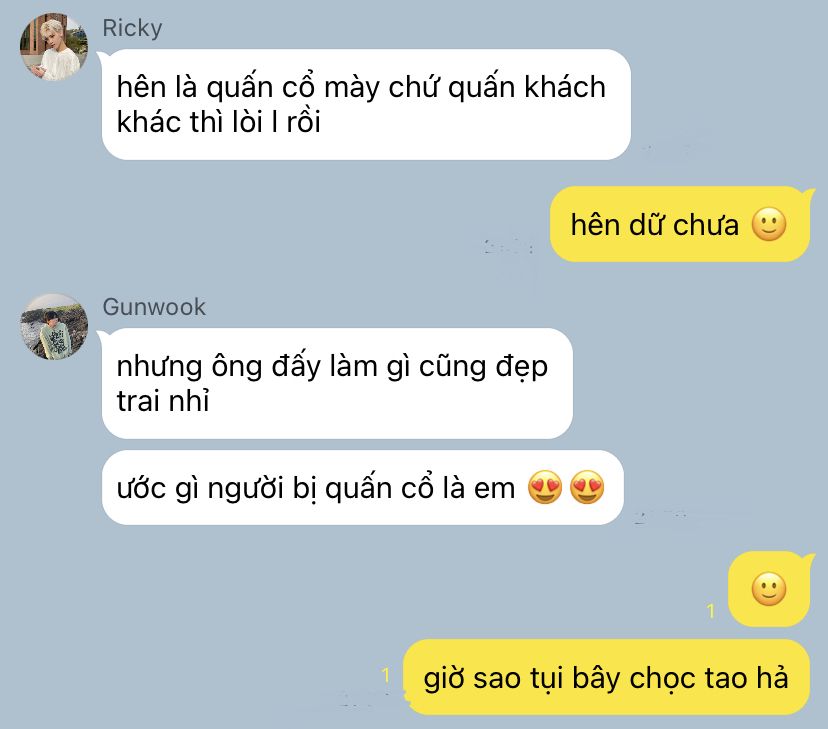Select the 'giờ sao tụi bây chọc tao hả' message

point(606,677)
